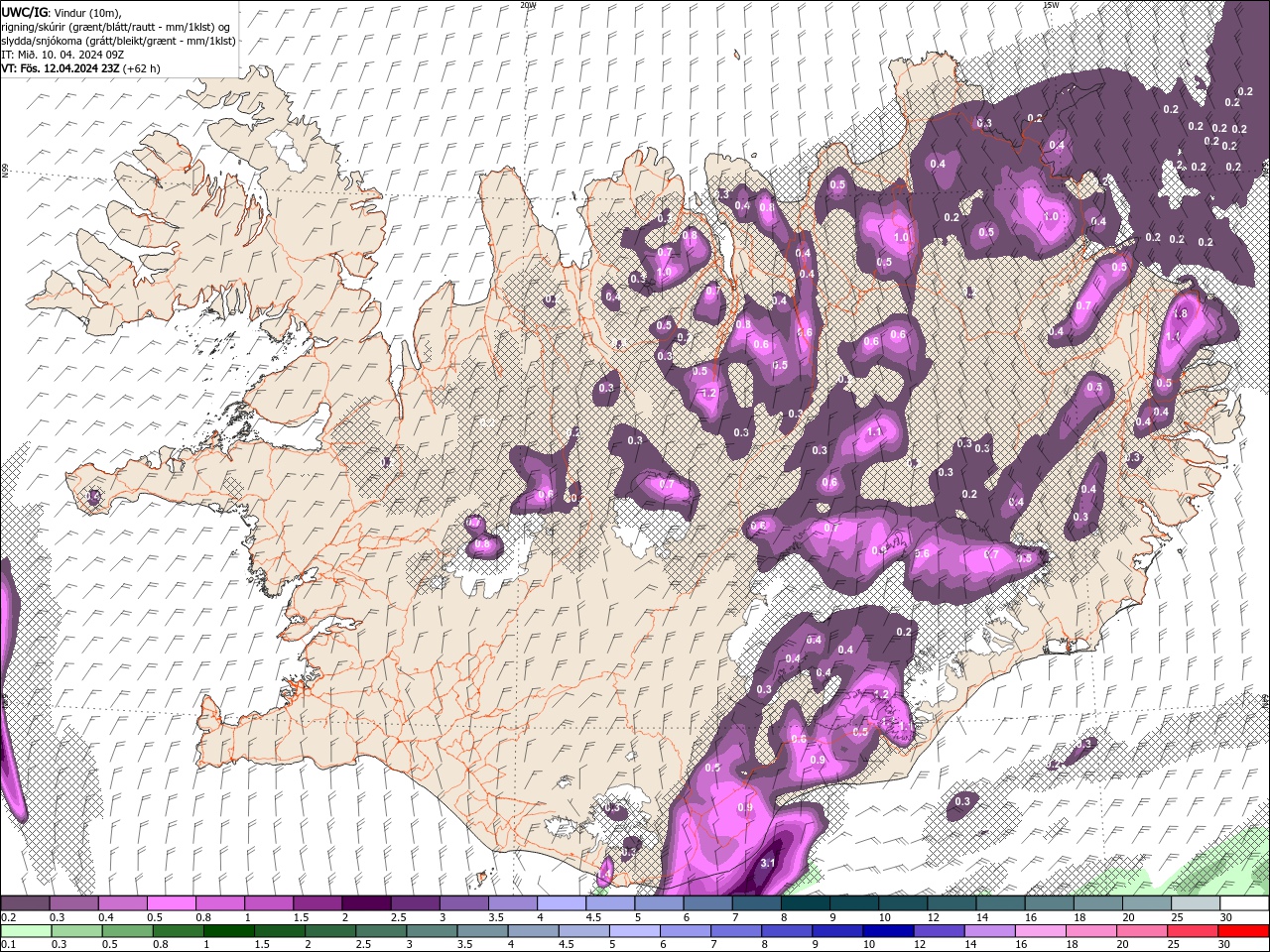Select the bottom-row blue swatch labeled 9
The image size is (1270, 952).
pyautogui.click(x=837, y=931)
